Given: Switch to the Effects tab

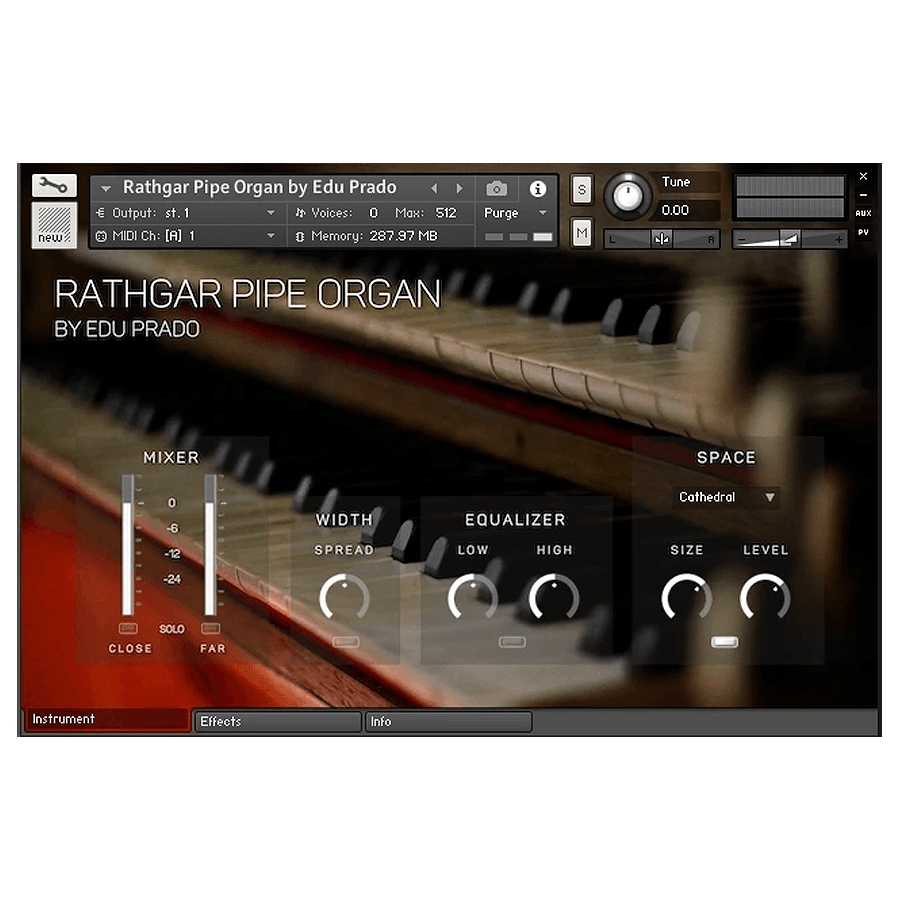Looking at the screenshot, I should pos(278,722).
